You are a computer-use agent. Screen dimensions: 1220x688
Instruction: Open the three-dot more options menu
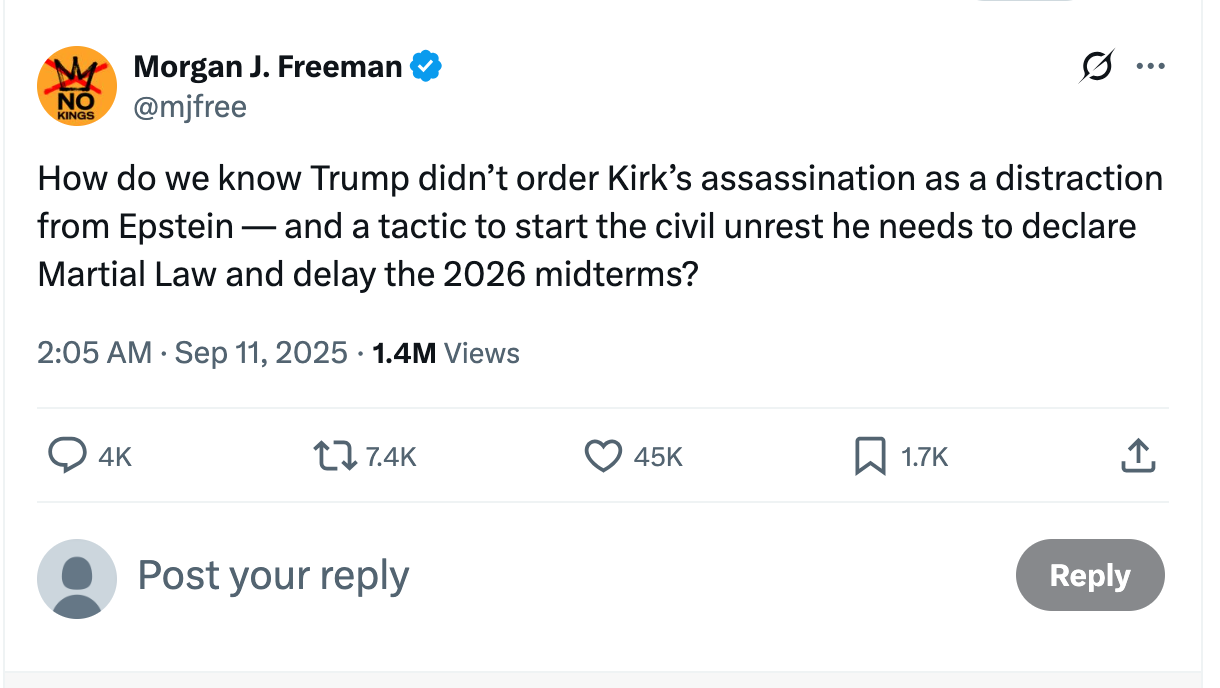(1151, 68)
